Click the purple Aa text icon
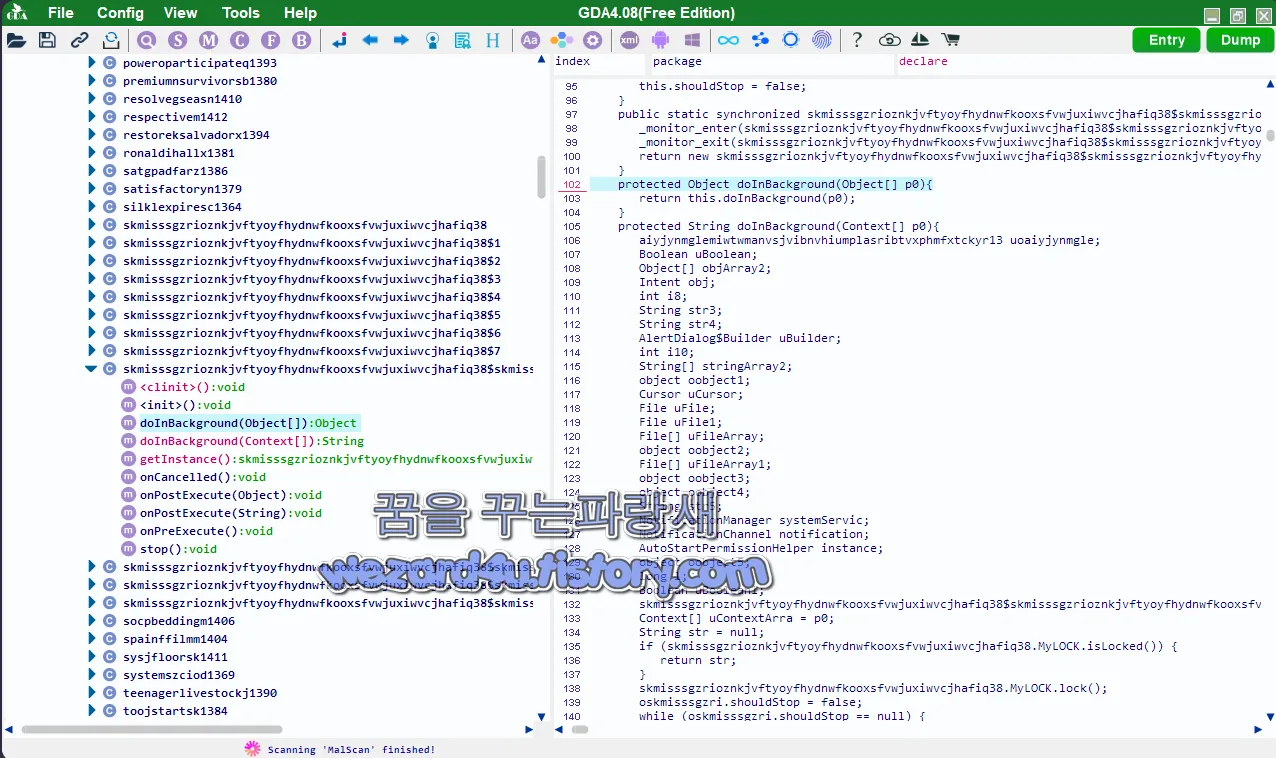The height and width of the screenshot is (758, 1276). click(531, 40)
